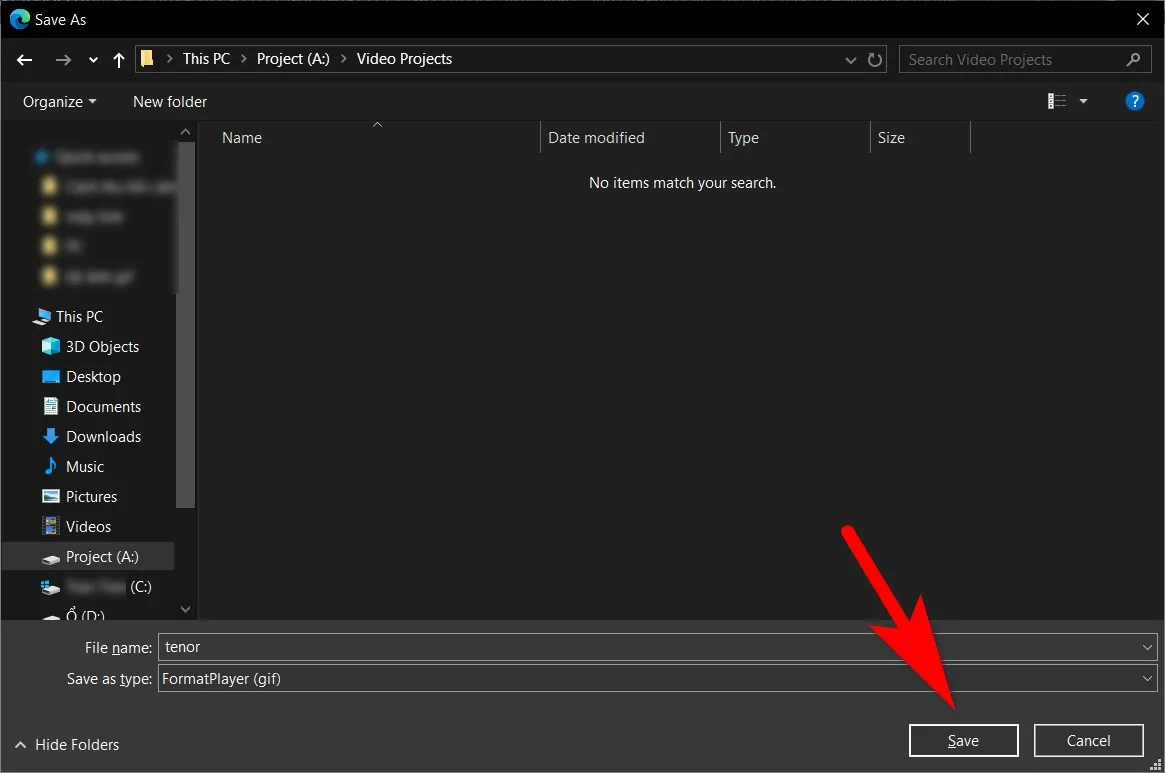Go up one folder level
This screenshot has width=1165, height=773.
119,60
